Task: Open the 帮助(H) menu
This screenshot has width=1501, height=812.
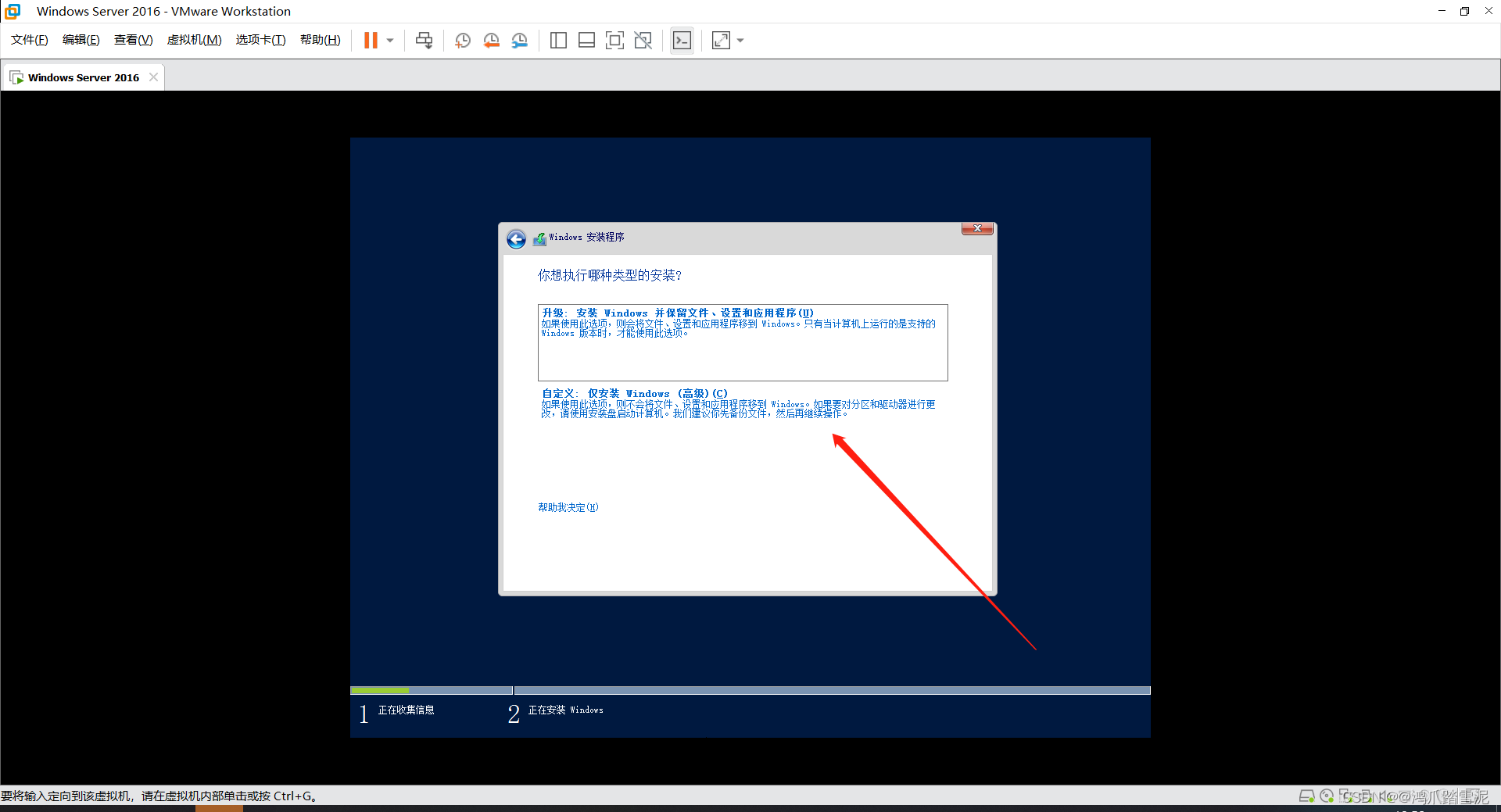Action: (321, 40)
